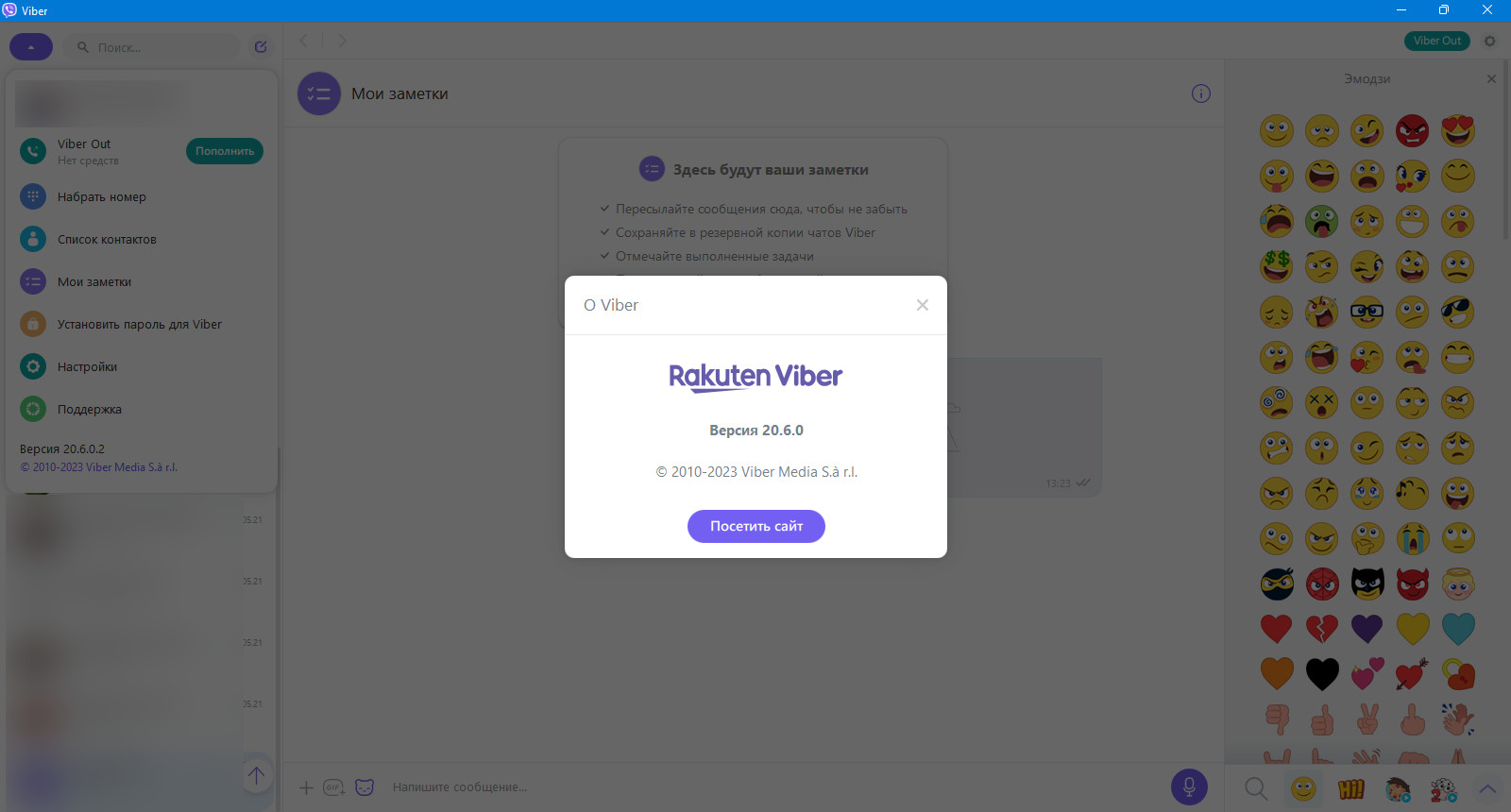The width and height of the screenshot is (1511, 812).
Task: Expand the sticker packs chevron arrow
Action: pos(1487,788)
